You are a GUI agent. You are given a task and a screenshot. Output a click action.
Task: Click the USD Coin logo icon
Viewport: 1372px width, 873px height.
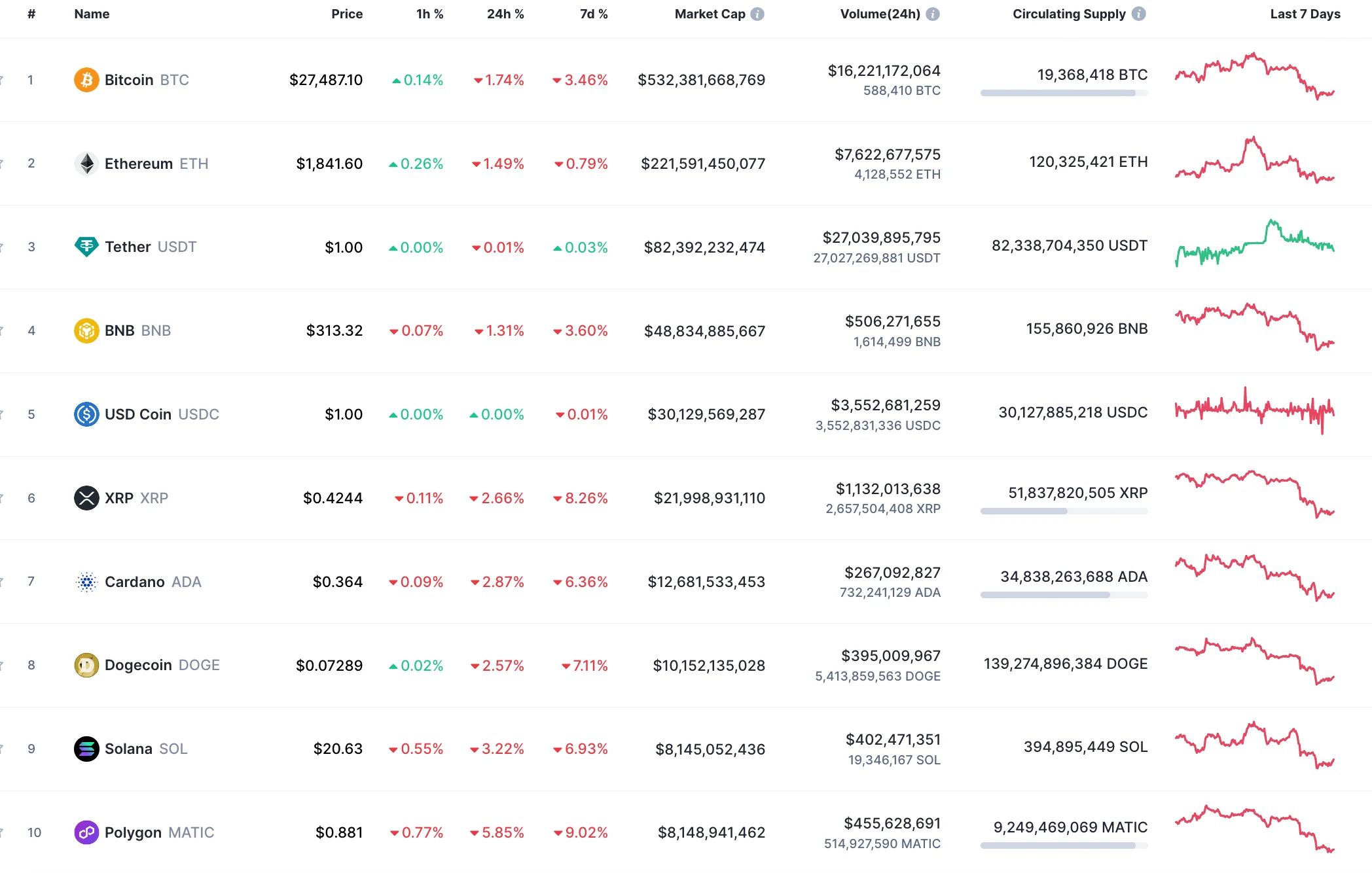point(86,414)
